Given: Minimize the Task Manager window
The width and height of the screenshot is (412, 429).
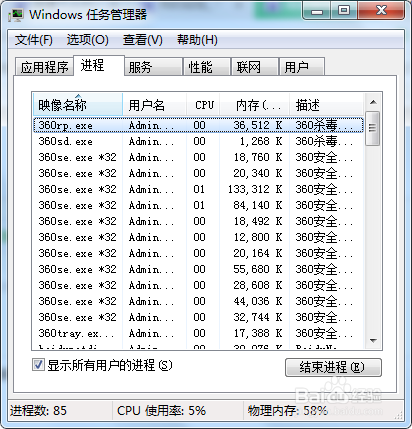Looking at the screenshot, I should click(x=317, y=11).
